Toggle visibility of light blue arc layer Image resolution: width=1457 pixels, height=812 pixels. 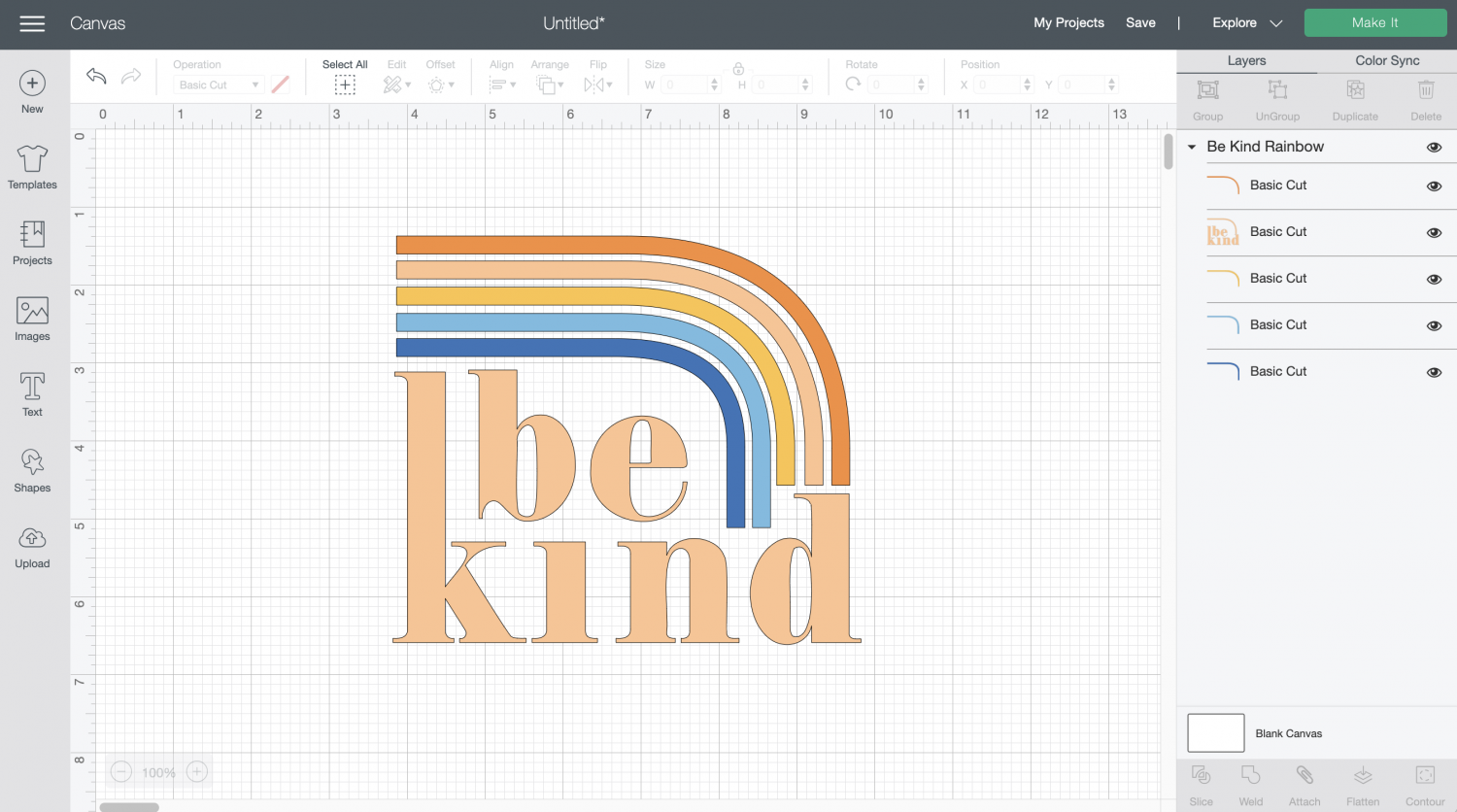(1434, 326)
